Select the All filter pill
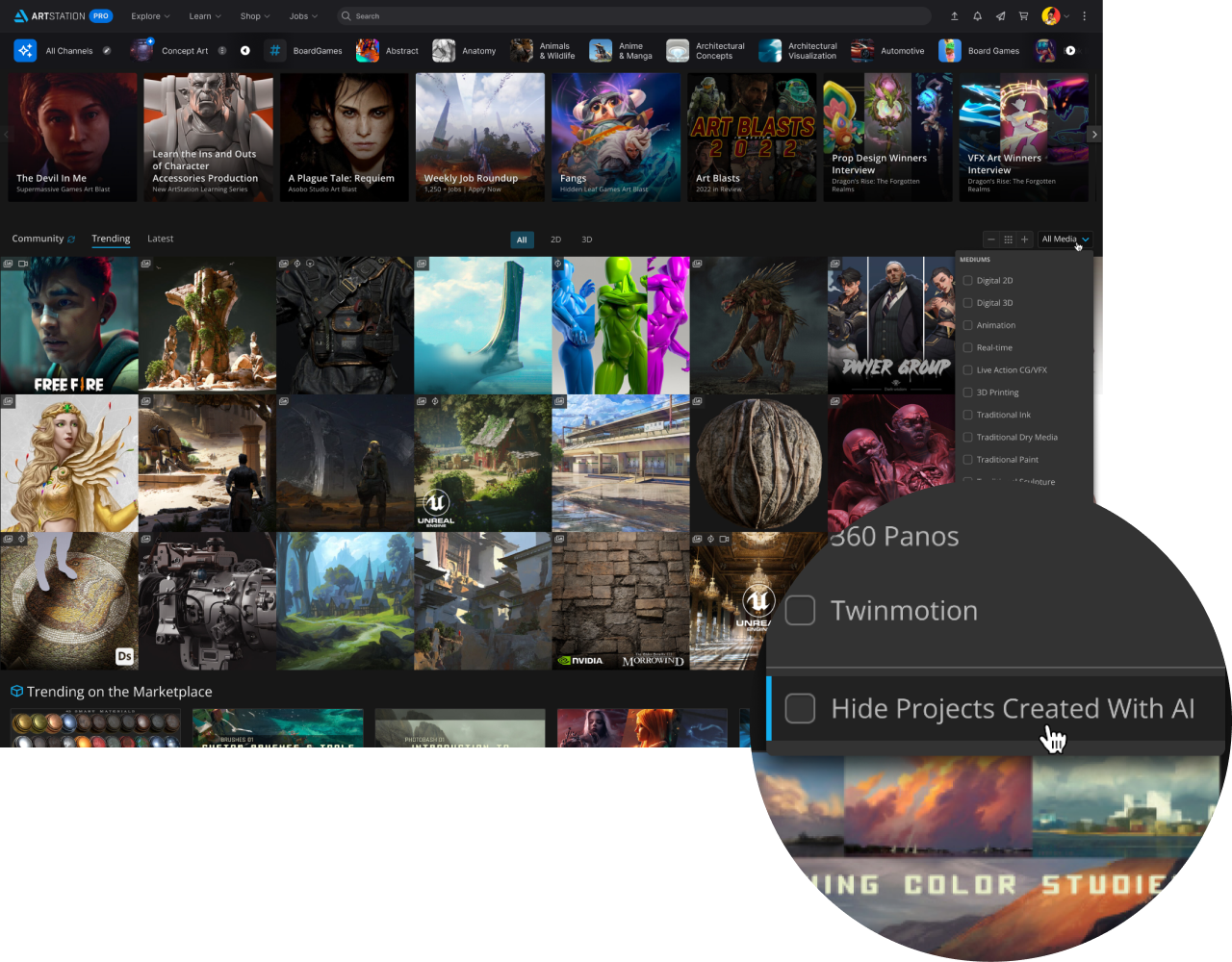Screen dimensions: 1232x962 [522, 240]
